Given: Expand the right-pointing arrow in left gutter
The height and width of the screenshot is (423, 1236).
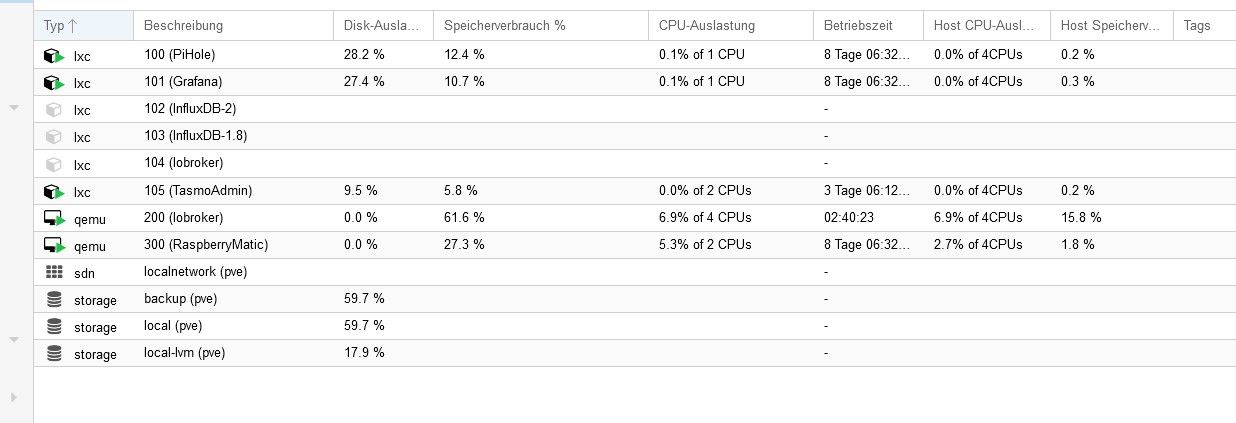Looking at the screenshot, I should click(x=14, y=398).
